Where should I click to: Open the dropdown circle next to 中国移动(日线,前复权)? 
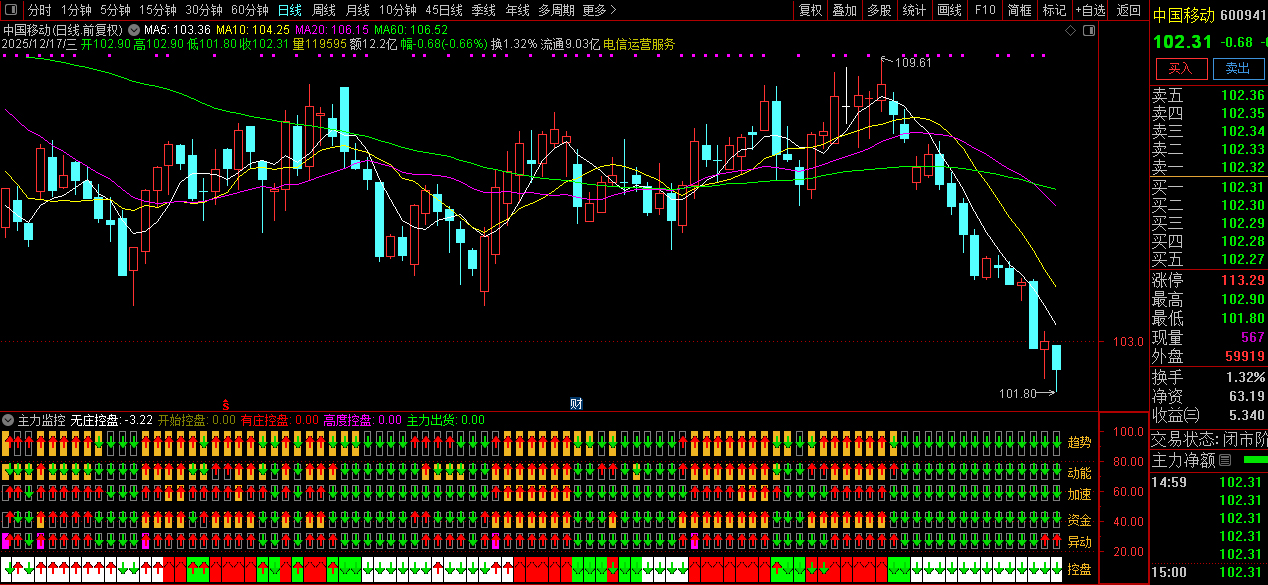134,30
